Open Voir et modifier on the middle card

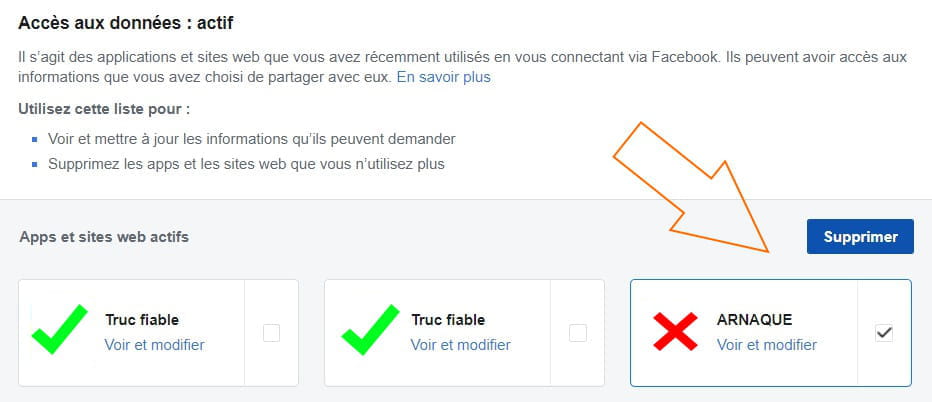pyautogui.click(x=461, y=345)
